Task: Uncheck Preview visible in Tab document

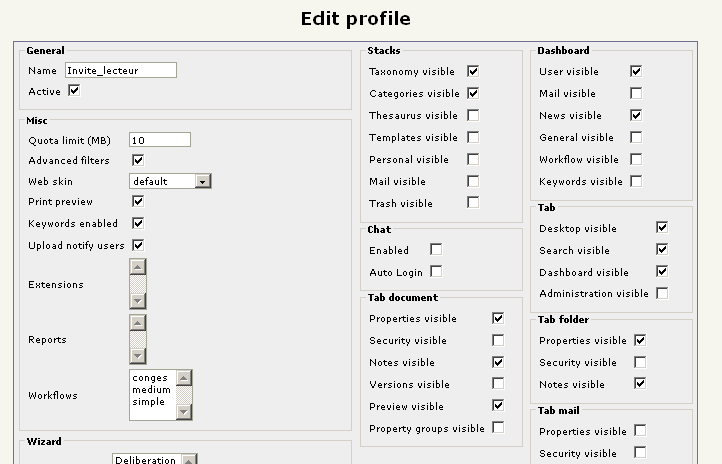Action: [498, 406]
